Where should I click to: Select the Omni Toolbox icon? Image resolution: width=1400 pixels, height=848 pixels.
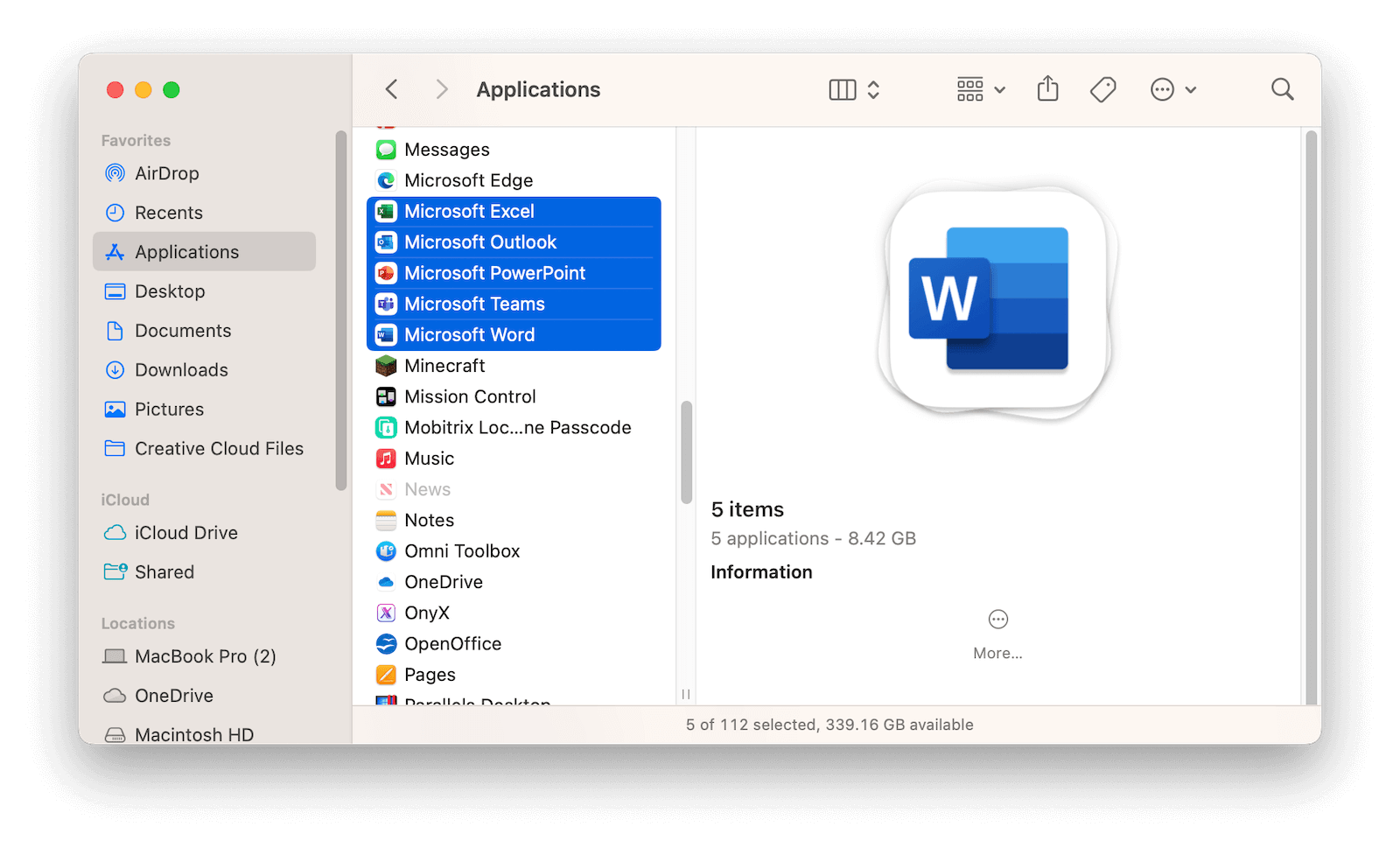click(x=386, y=551)
